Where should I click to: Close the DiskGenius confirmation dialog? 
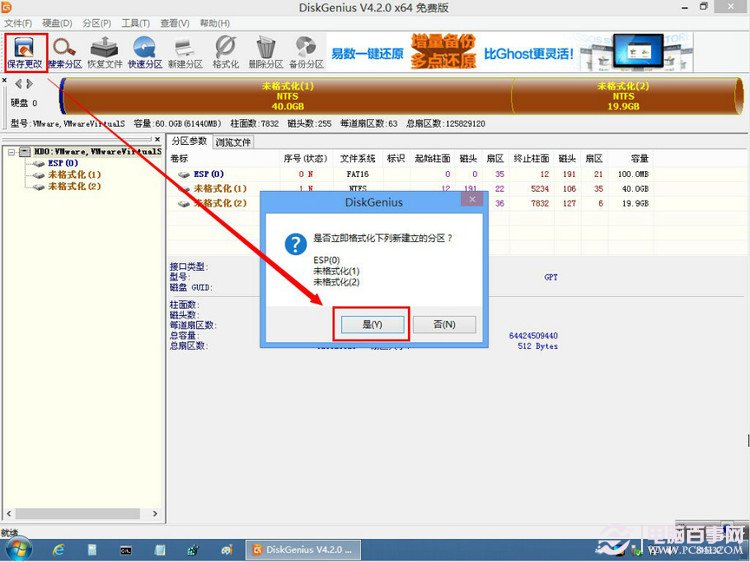tap(472, 199)
